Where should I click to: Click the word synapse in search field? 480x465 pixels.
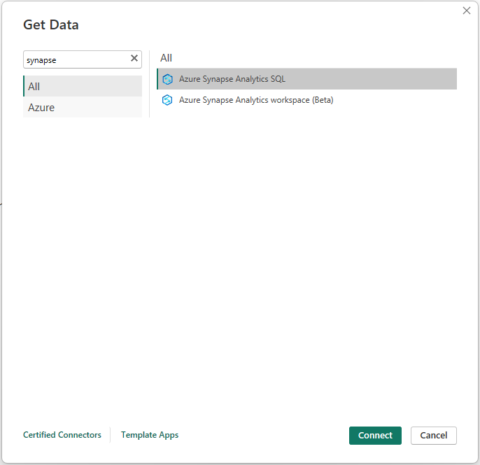pos(41,60)
